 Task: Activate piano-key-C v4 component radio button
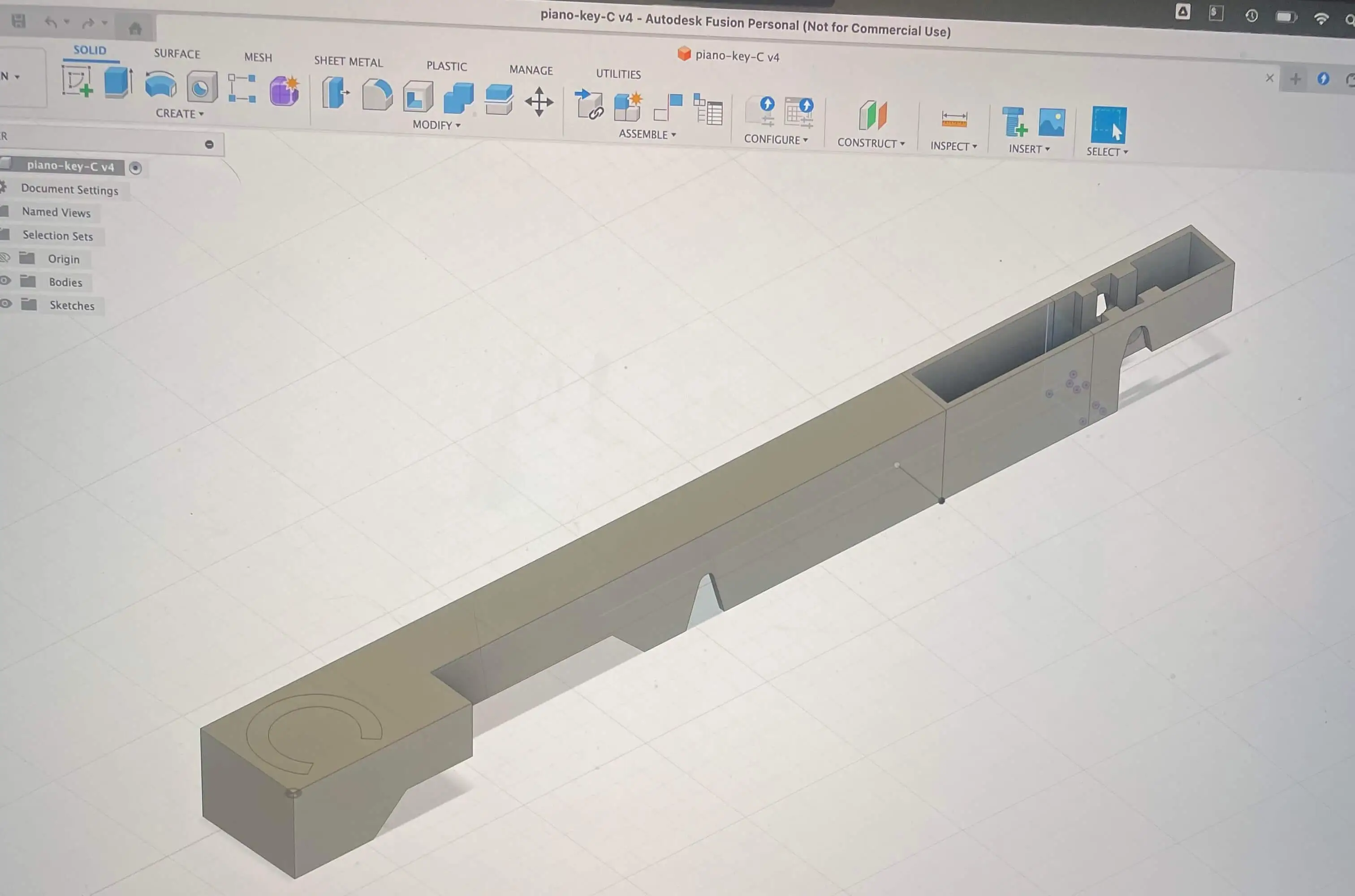[x=135, y=168]
